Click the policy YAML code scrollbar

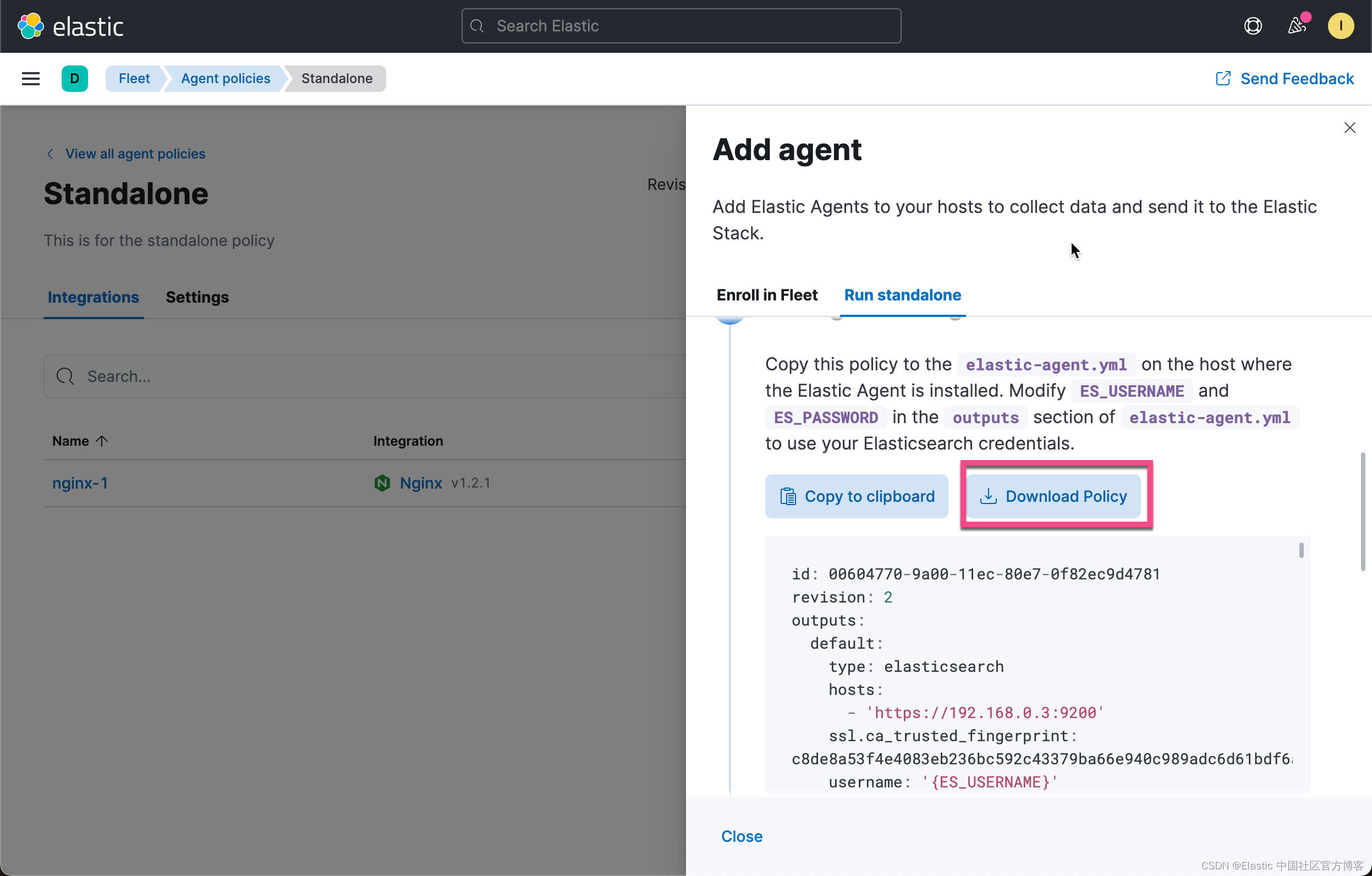[1301, 551]
